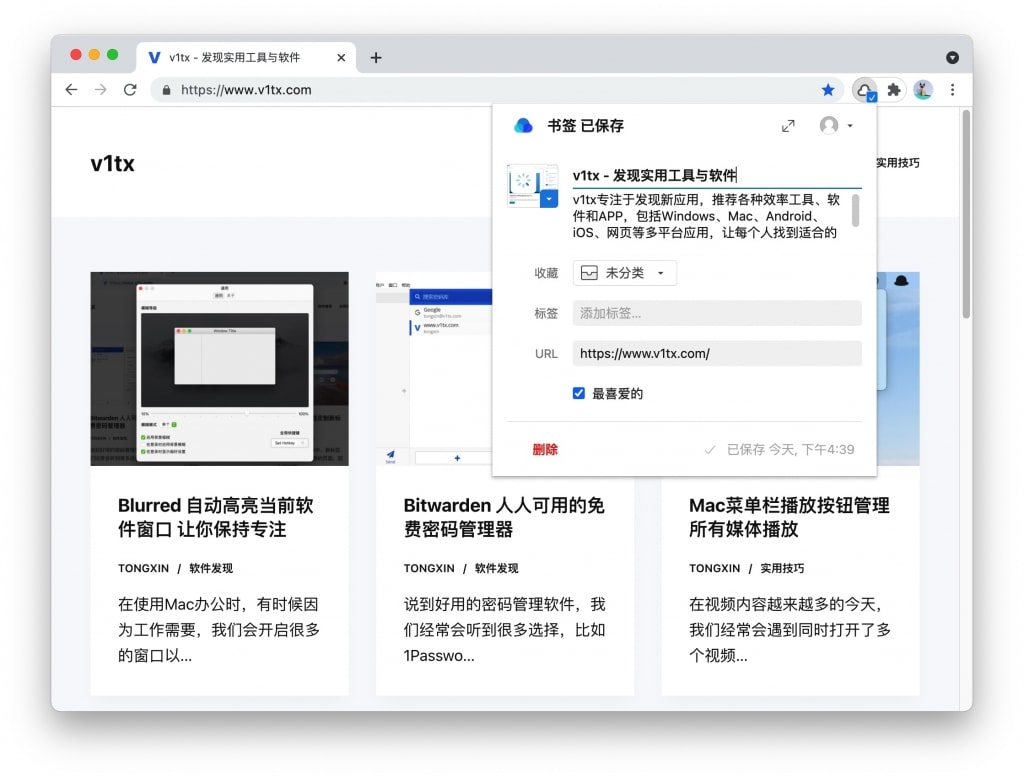Open the 未分类 collection dropdown
The height and width of the screenshot is (779, 1024).
click(624, 273)
